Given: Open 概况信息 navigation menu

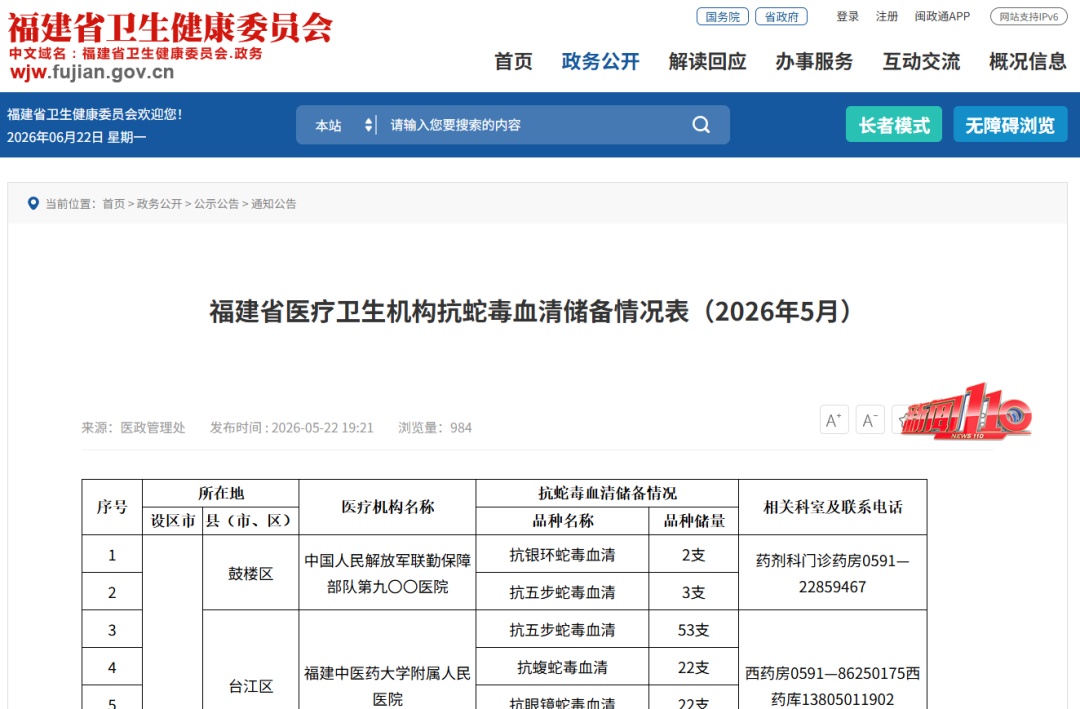Looking at the screenshot, I should 1028,61.
